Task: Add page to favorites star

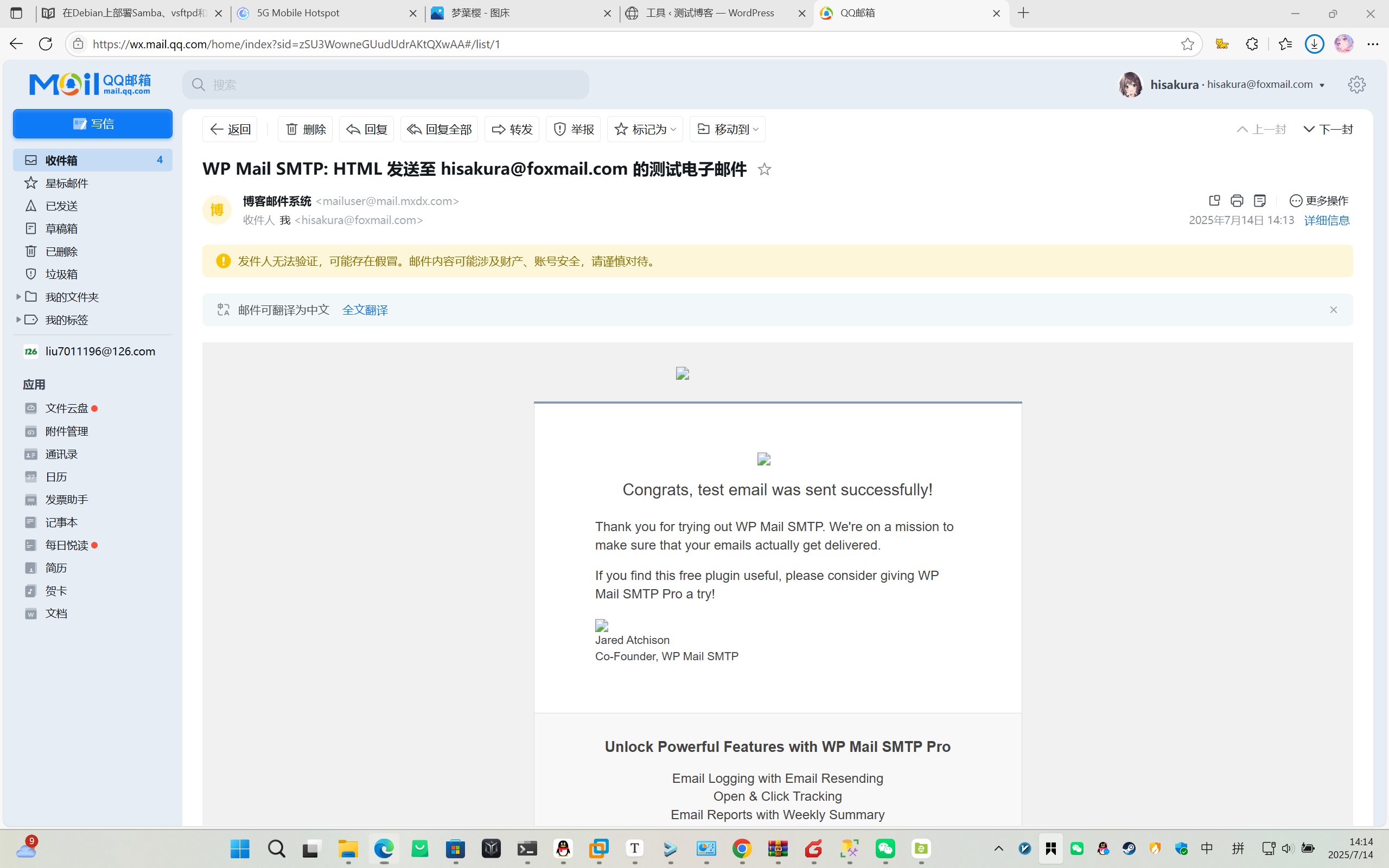Action: [1187, 44]
